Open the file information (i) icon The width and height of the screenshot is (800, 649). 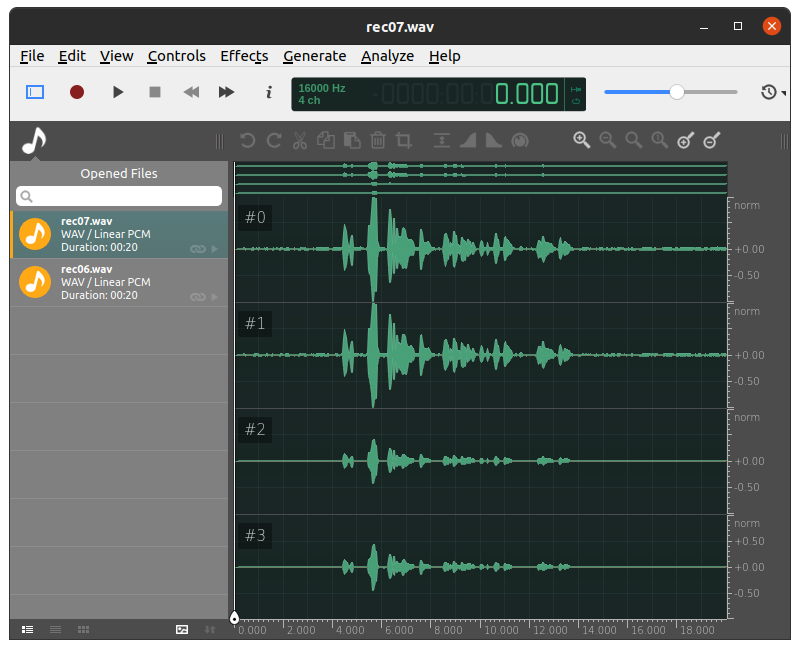pos(269,92)
